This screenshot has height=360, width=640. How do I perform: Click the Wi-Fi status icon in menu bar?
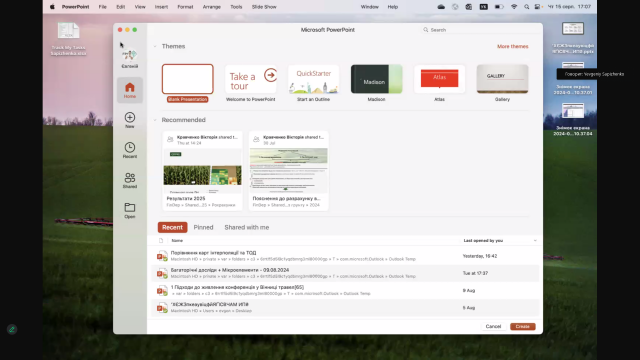(514, 7)
